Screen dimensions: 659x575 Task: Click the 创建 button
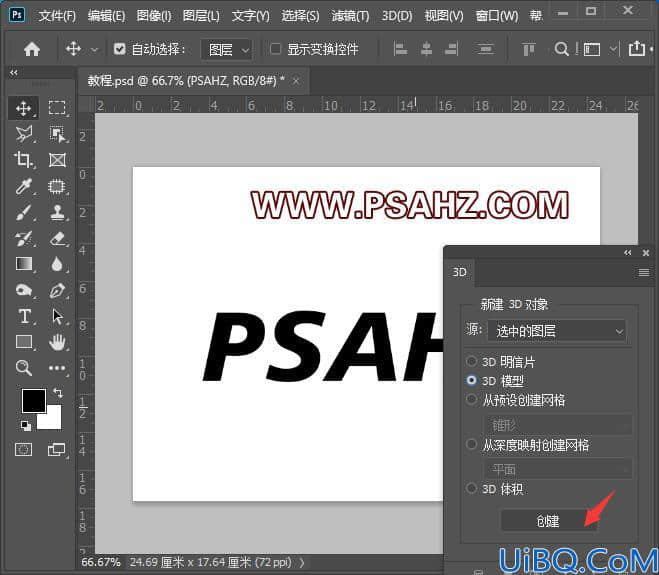click(548, 521)
